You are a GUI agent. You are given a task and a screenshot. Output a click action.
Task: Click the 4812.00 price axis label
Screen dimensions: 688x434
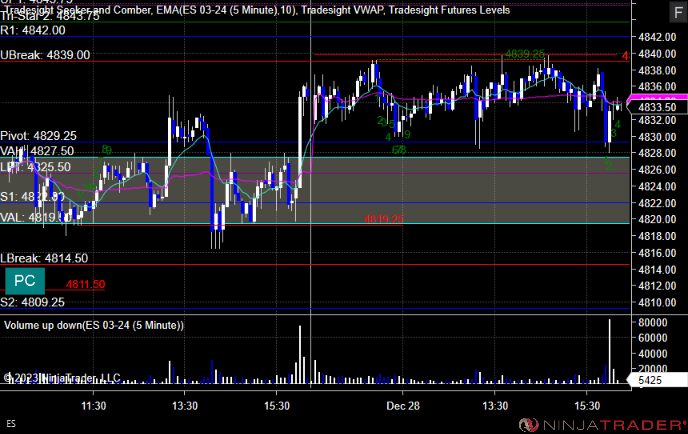(657, 286)
